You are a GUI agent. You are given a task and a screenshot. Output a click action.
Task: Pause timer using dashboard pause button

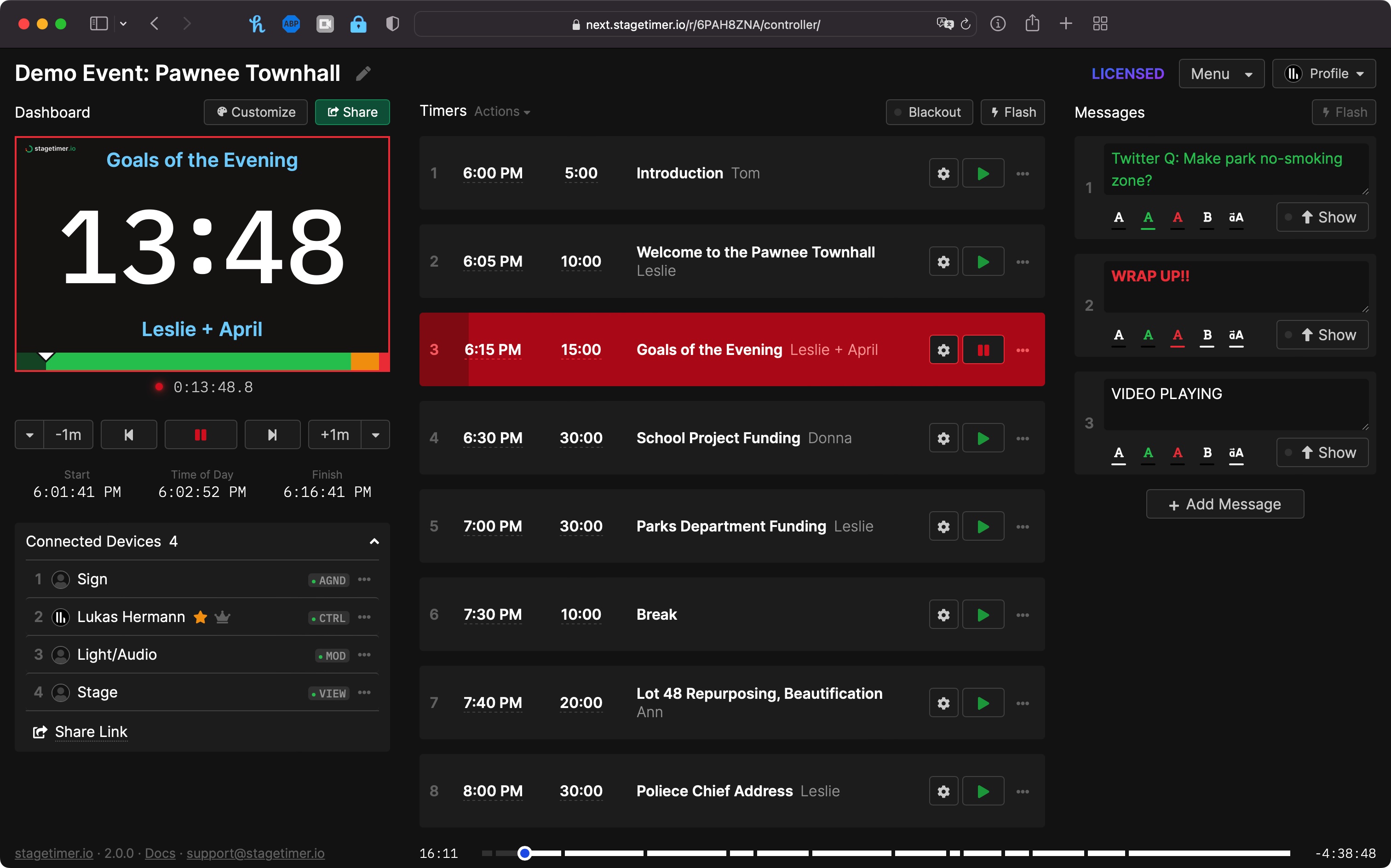pos(201,434)
